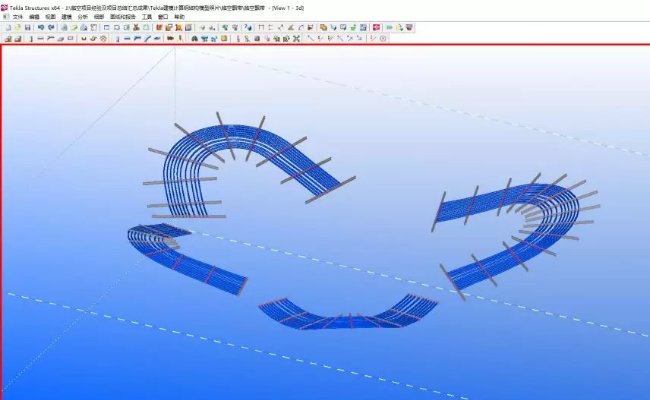Click the circular target icon ending second toolbar
650x400 pixels.
tap(383, 39)
